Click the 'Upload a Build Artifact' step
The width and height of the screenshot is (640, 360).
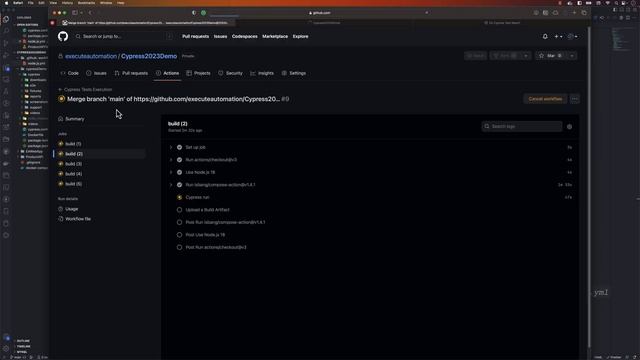click(371, 210)
